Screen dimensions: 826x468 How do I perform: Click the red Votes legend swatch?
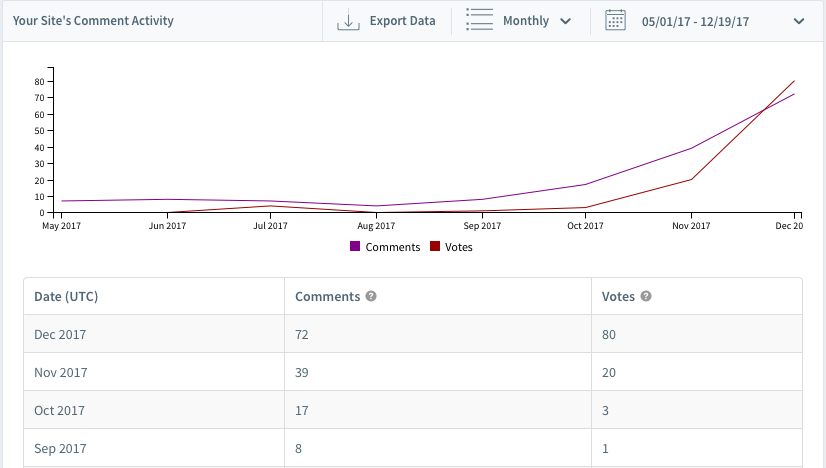tap(435, 247)
